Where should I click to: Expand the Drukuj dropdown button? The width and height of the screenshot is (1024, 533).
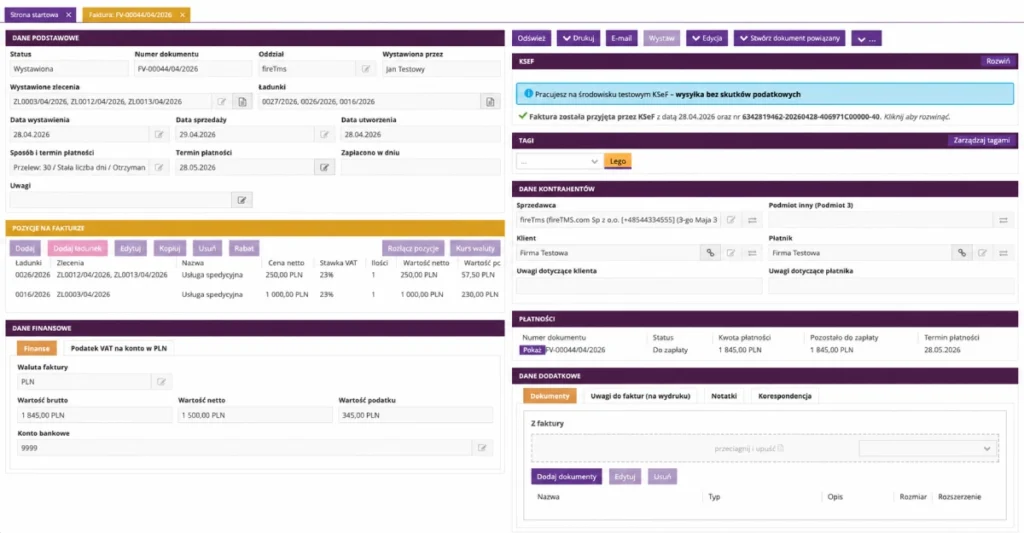click(x=579, y=39)
